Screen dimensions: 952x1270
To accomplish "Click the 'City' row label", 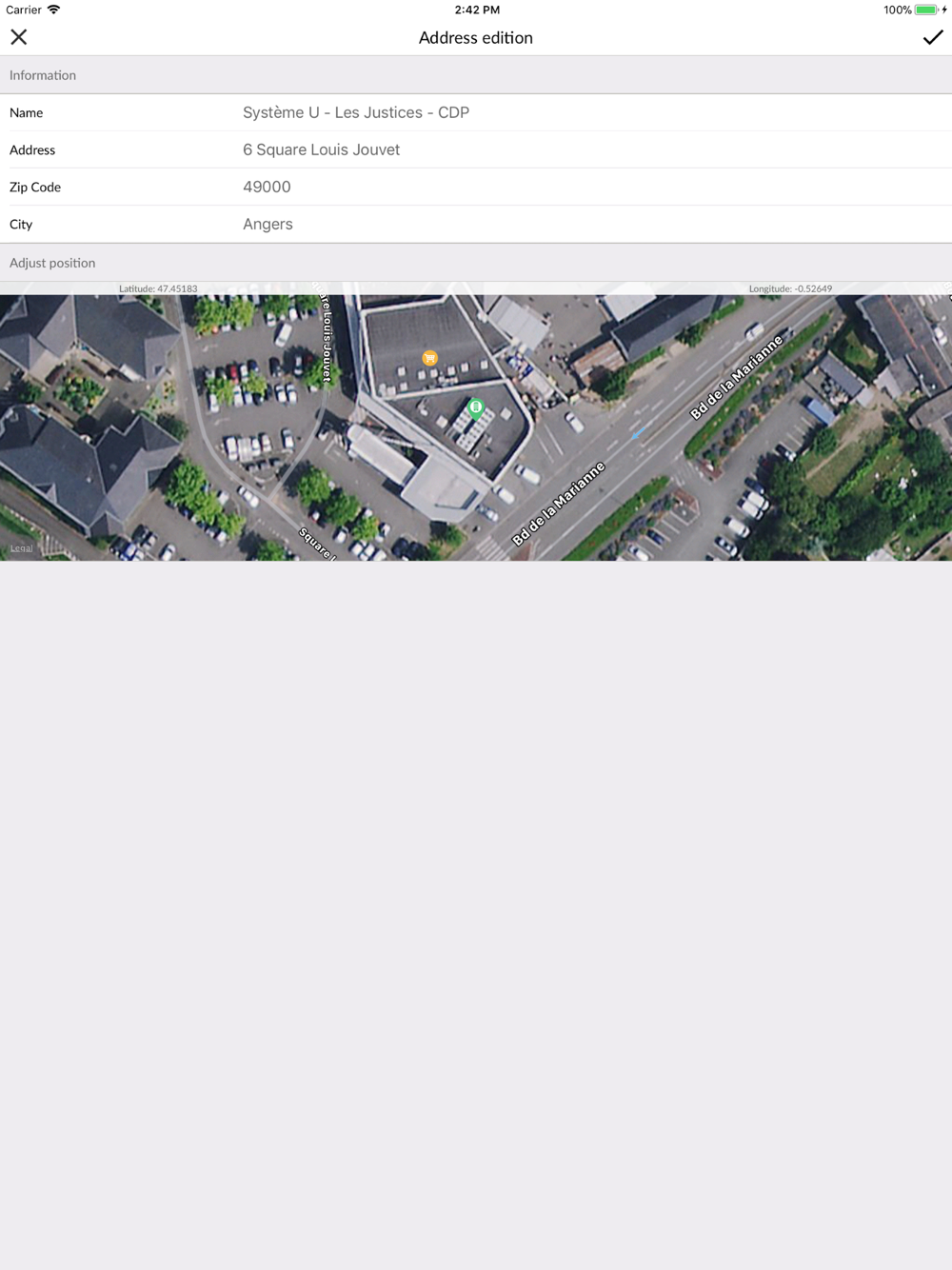I will (x=21, y=224).
